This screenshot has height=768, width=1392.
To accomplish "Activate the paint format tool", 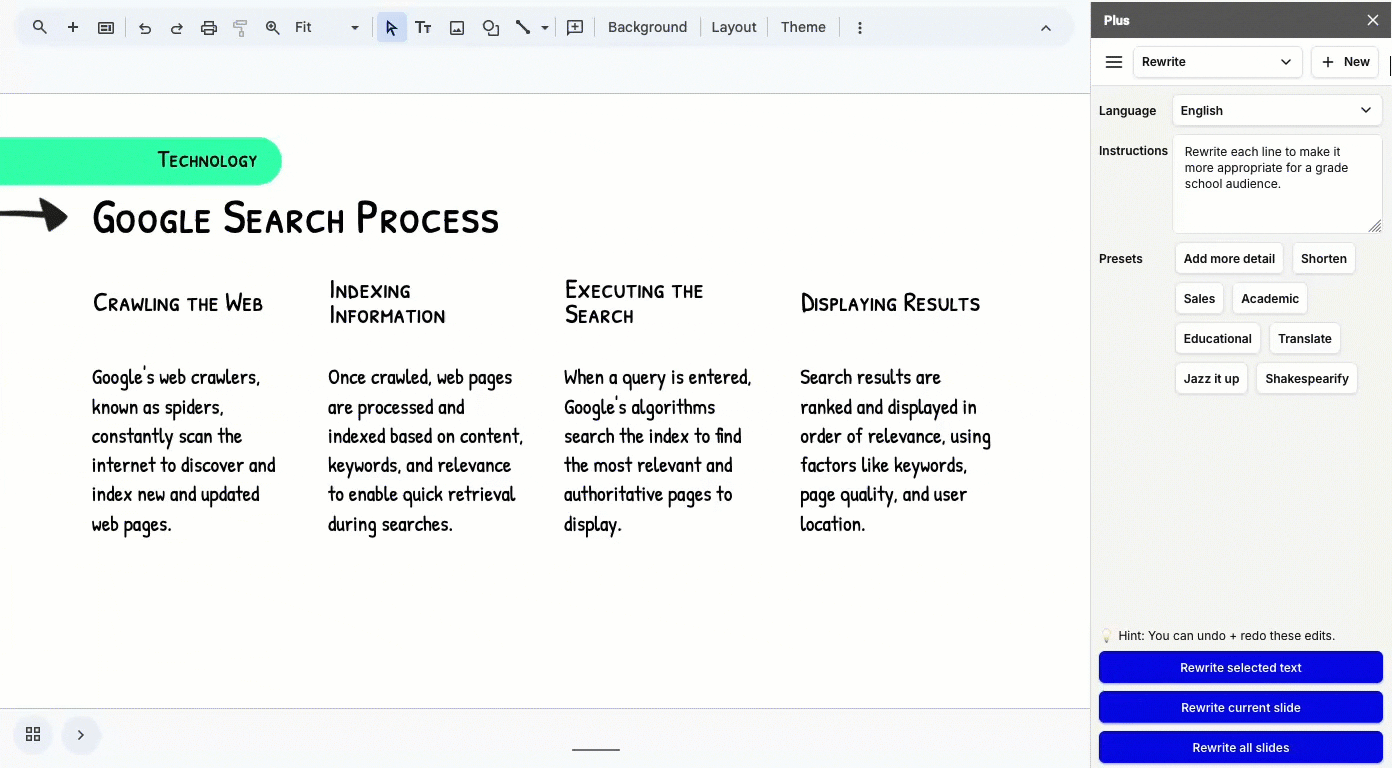I will tap(240, 28).
